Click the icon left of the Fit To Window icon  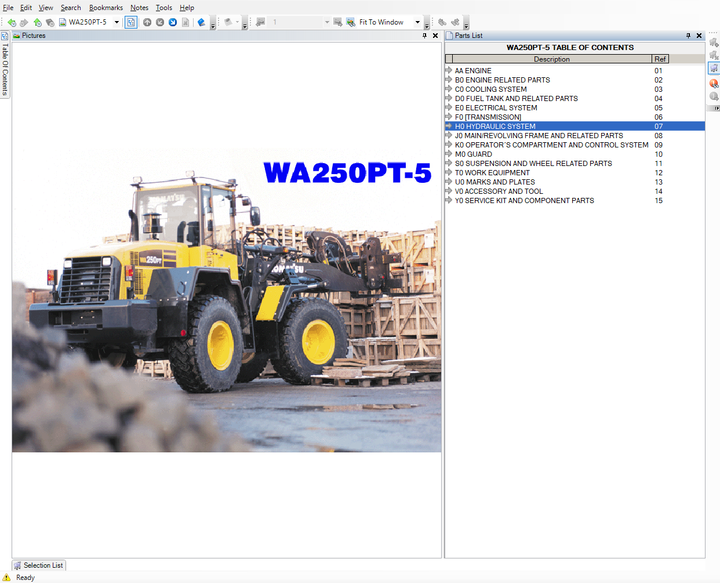(338, 22)
